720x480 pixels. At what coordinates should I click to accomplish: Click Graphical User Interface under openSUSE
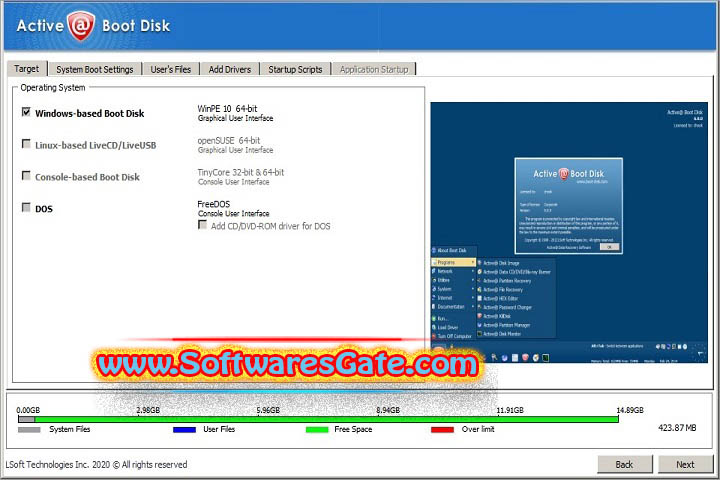236,150
